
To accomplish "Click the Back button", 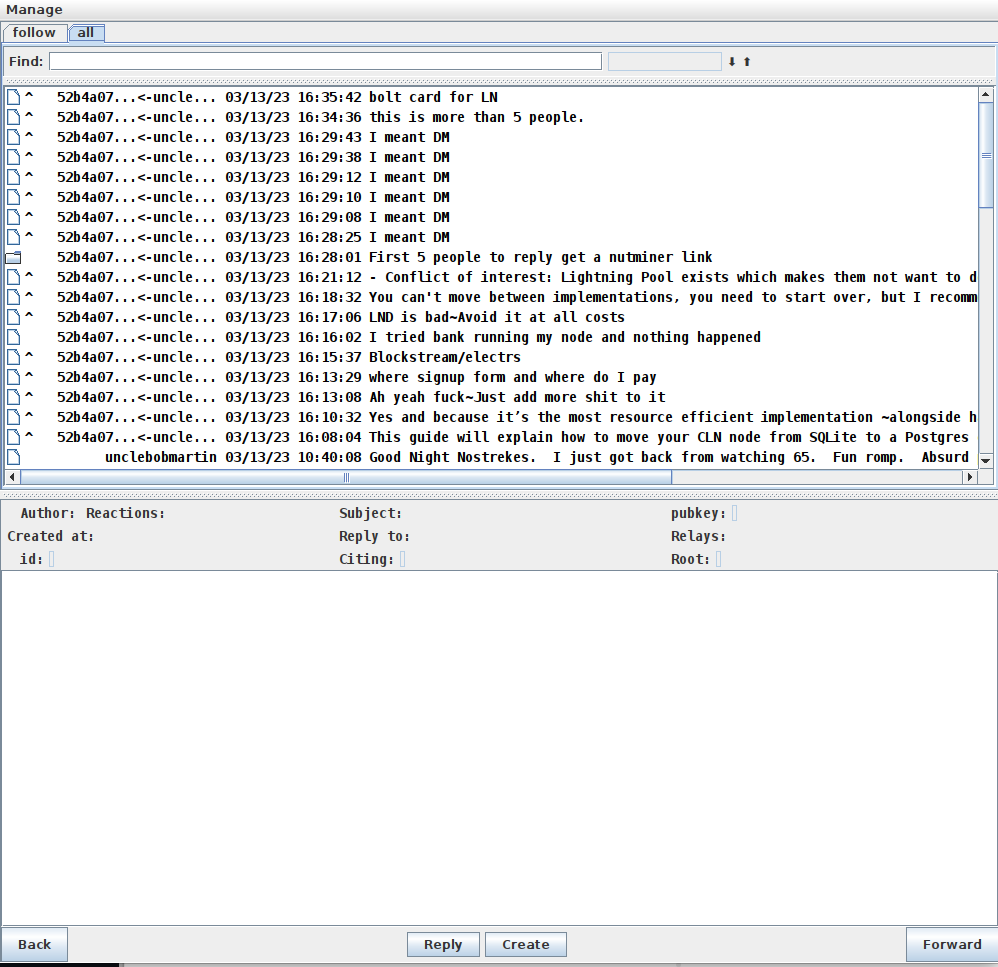I will click(x=34, y=944).
